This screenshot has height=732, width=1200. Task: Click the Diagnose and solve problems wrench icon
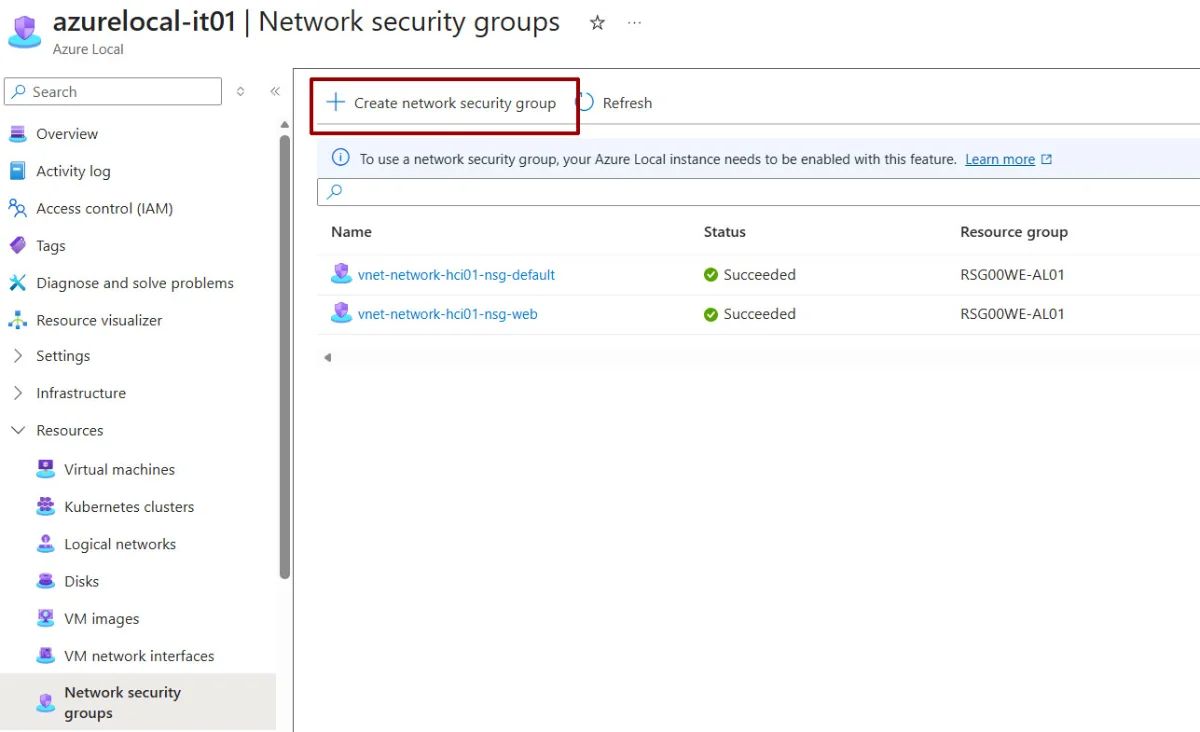[17, 283]
